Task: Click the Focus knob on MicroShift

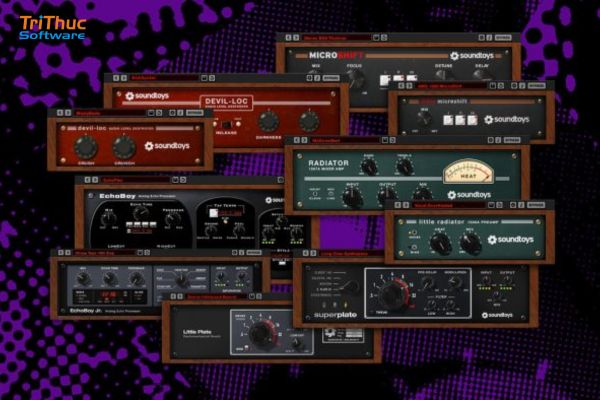Action: [355, 79]
